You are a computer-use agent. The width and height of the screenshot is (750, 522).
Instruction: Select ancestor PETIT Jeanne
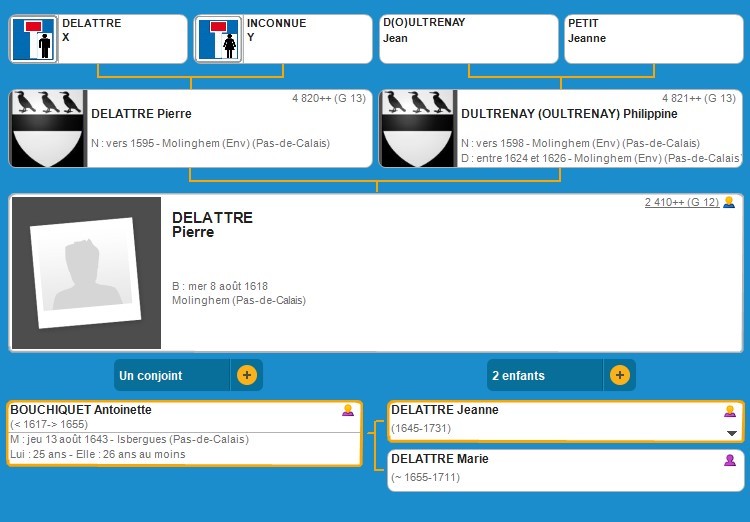point(654,38)
